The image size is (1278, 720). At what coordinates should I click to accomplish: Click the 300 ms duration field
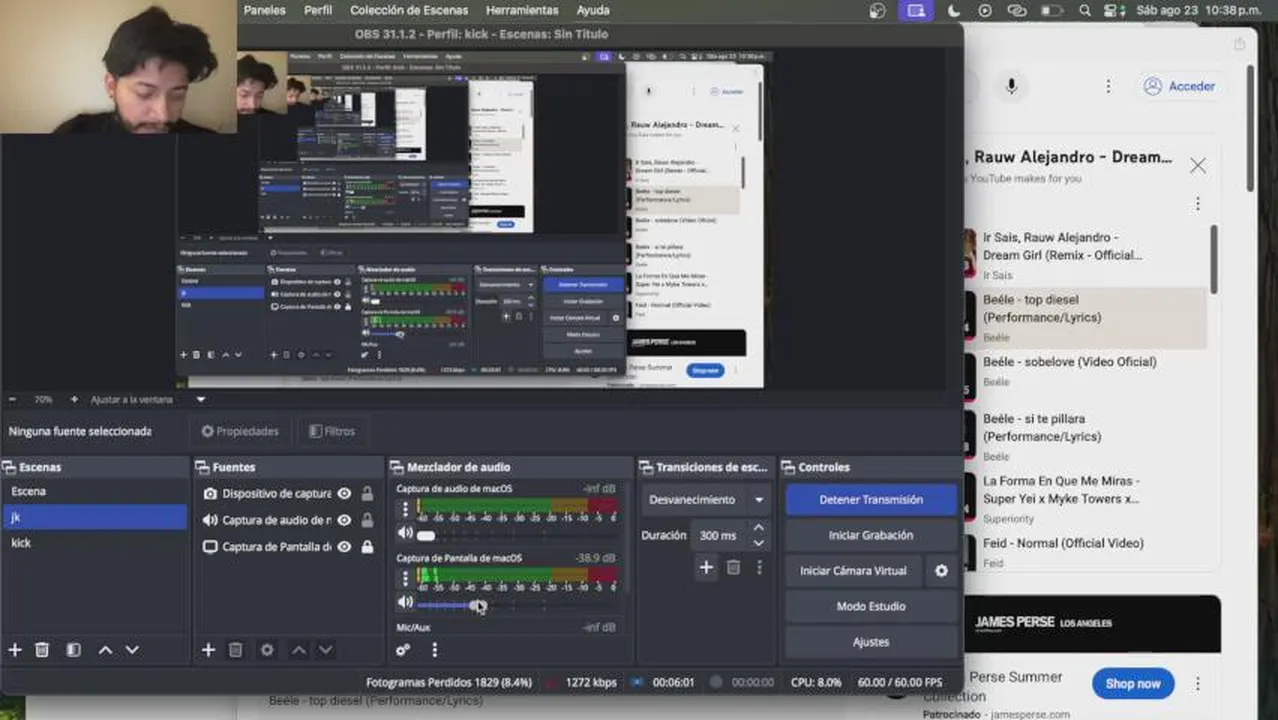[718, 535]
